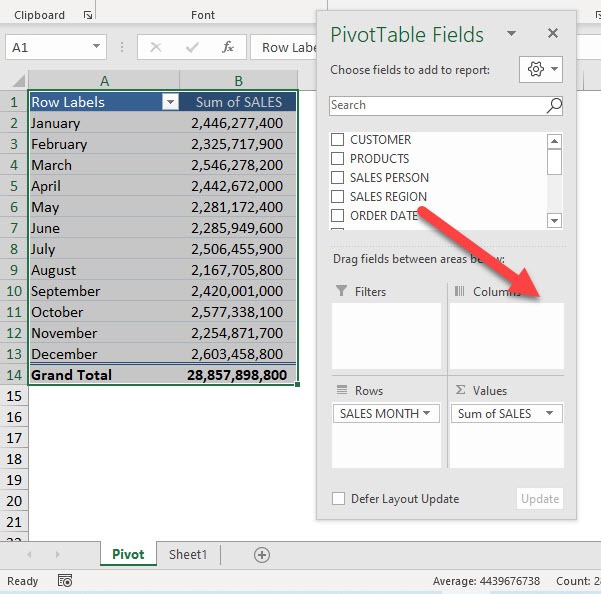Viewport: 601px width, 594px height.
Task: Click the formula bar showing Row Labels
Action: (284, 47)
